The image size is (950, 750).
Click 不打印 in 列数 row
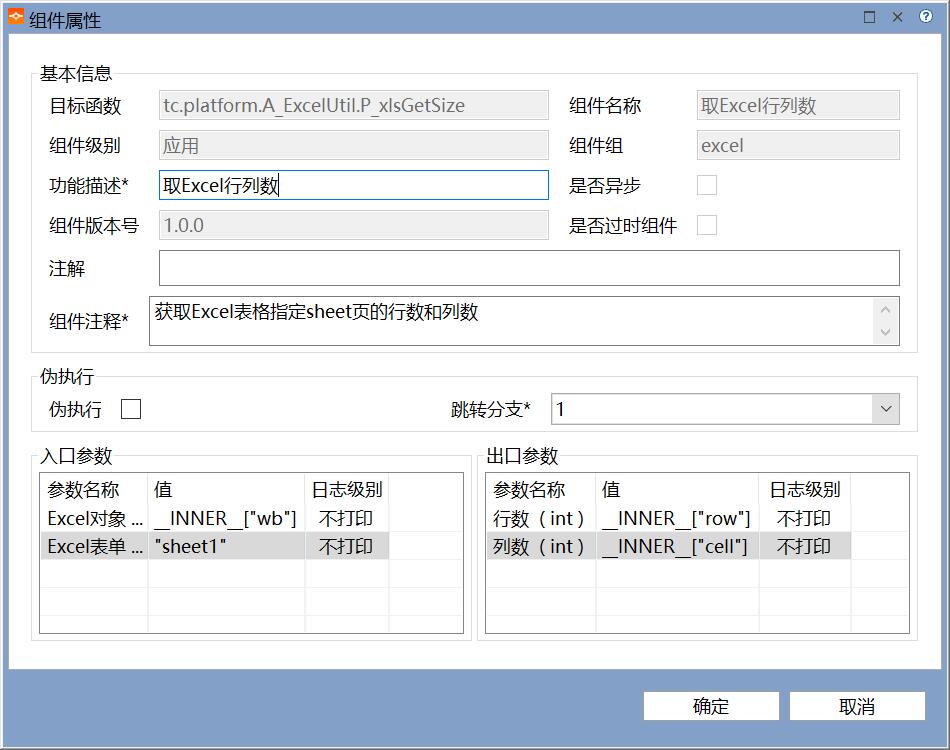pyautogui.click(x=804, y=546)
